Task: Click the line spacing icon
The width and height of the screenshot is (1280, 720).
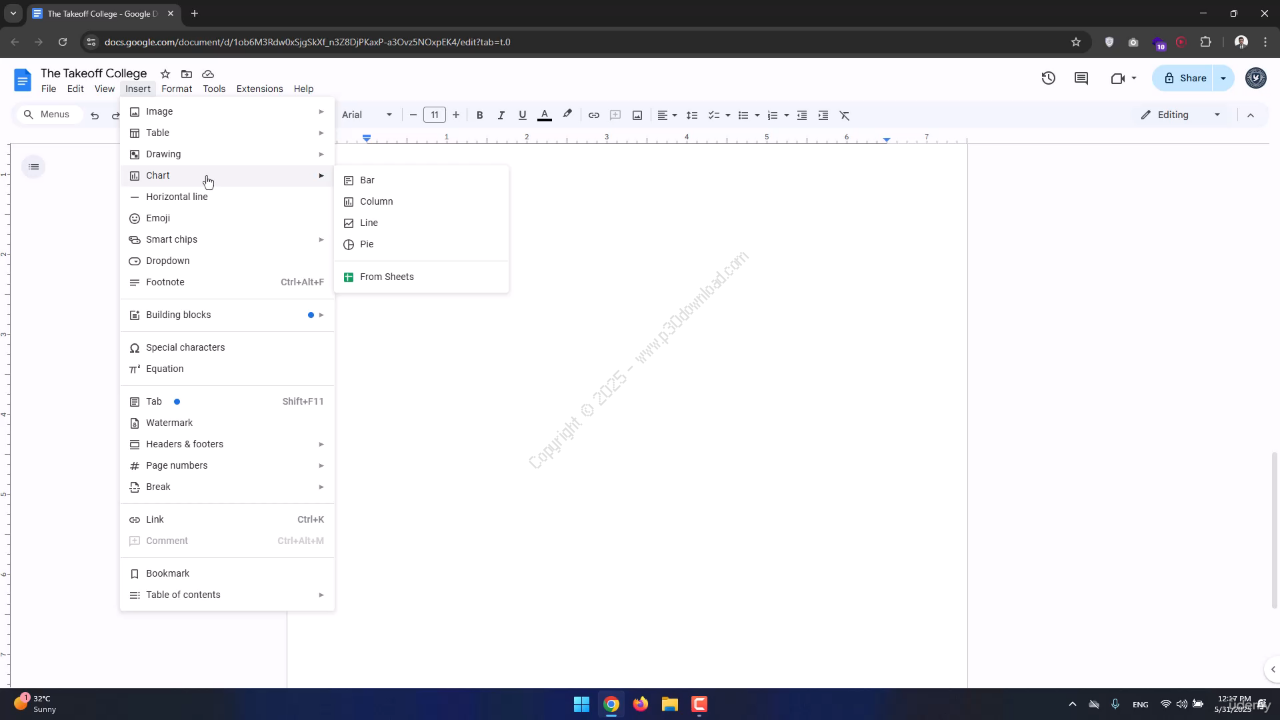Action: click(x=691, y=115)
